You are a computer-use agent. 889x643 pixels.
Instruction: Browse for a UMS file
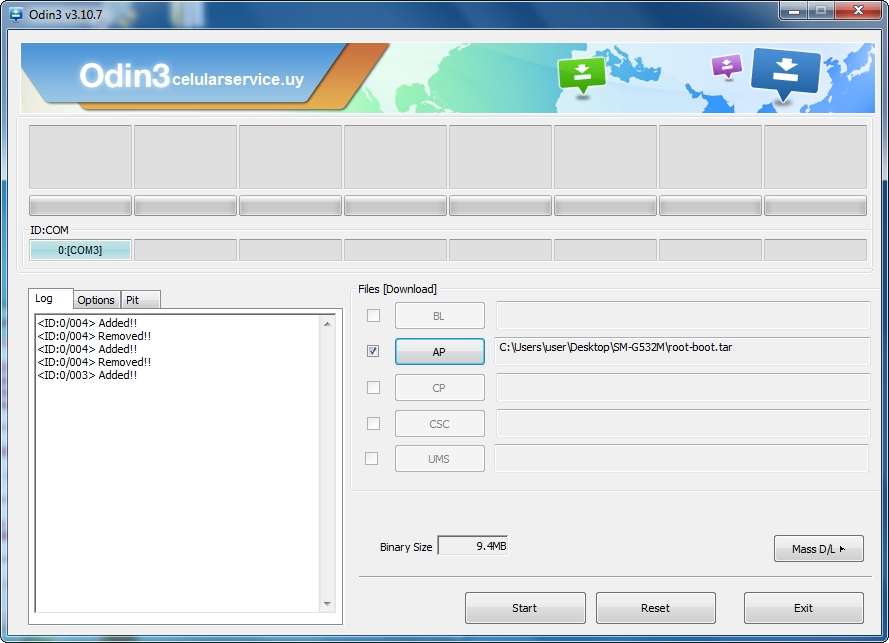click(439, 459)
